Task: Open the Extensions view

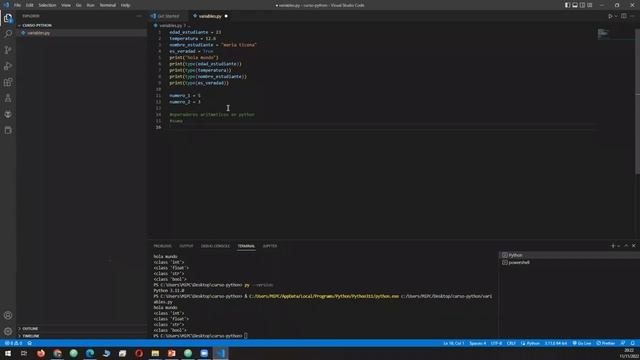Action: (x=8, y=82)
